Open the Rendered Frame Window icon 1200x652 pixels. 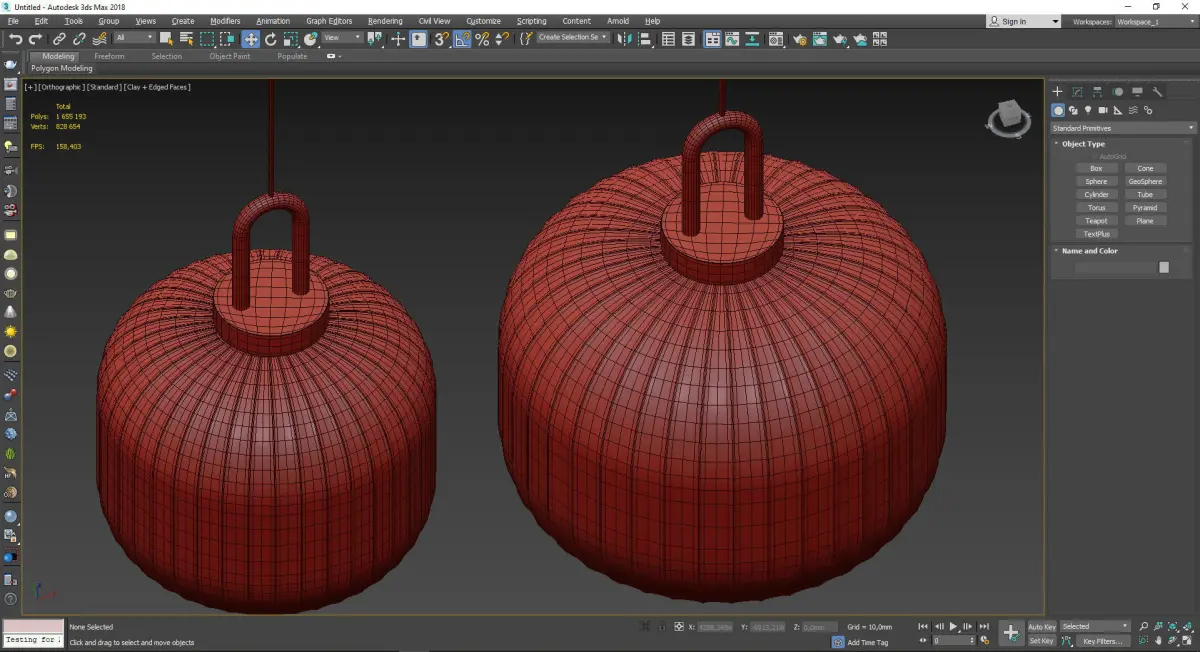(x=820, y=39)
